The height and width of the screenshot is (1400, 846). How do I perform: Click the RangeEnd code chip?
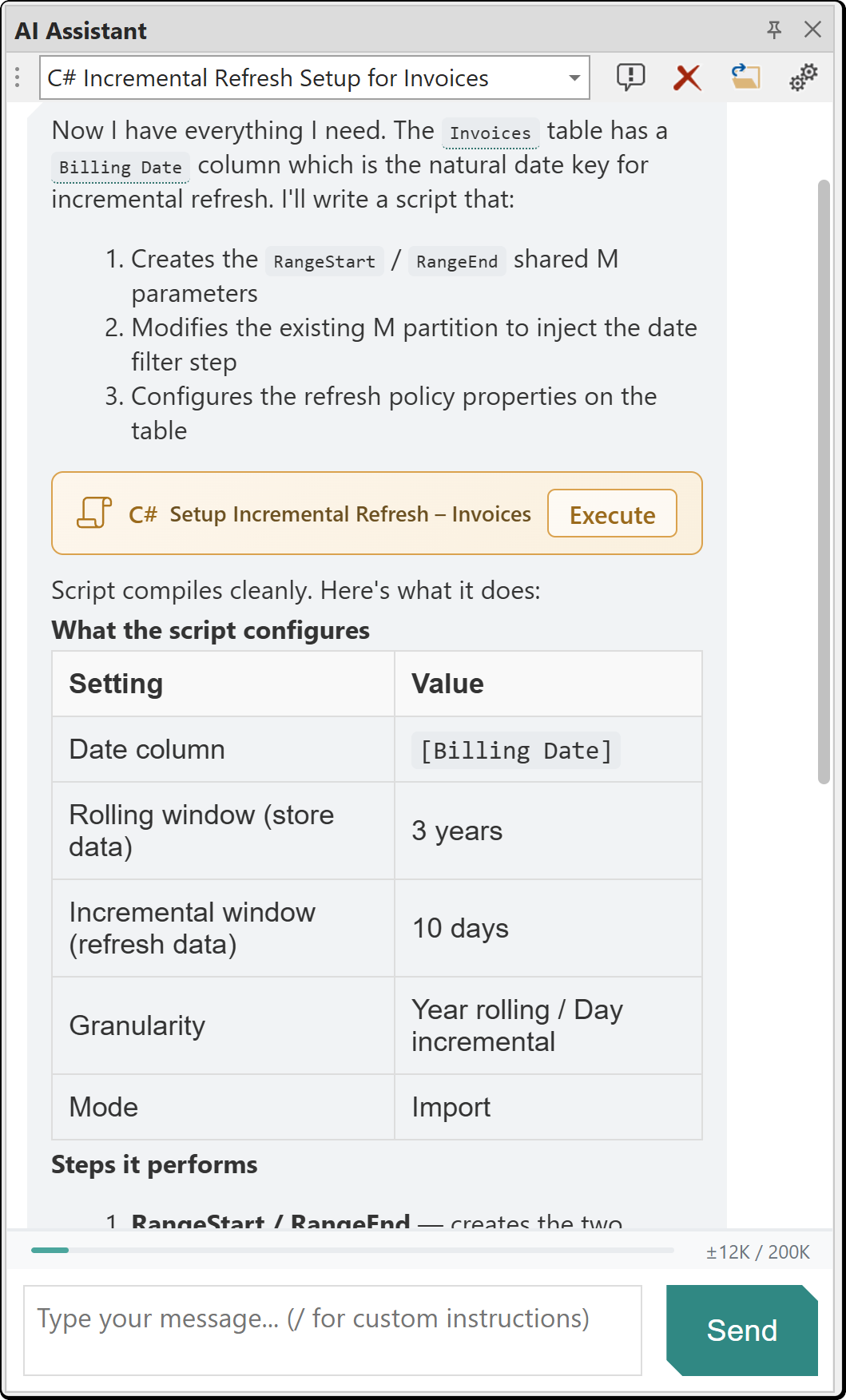(x=456, y=261)
